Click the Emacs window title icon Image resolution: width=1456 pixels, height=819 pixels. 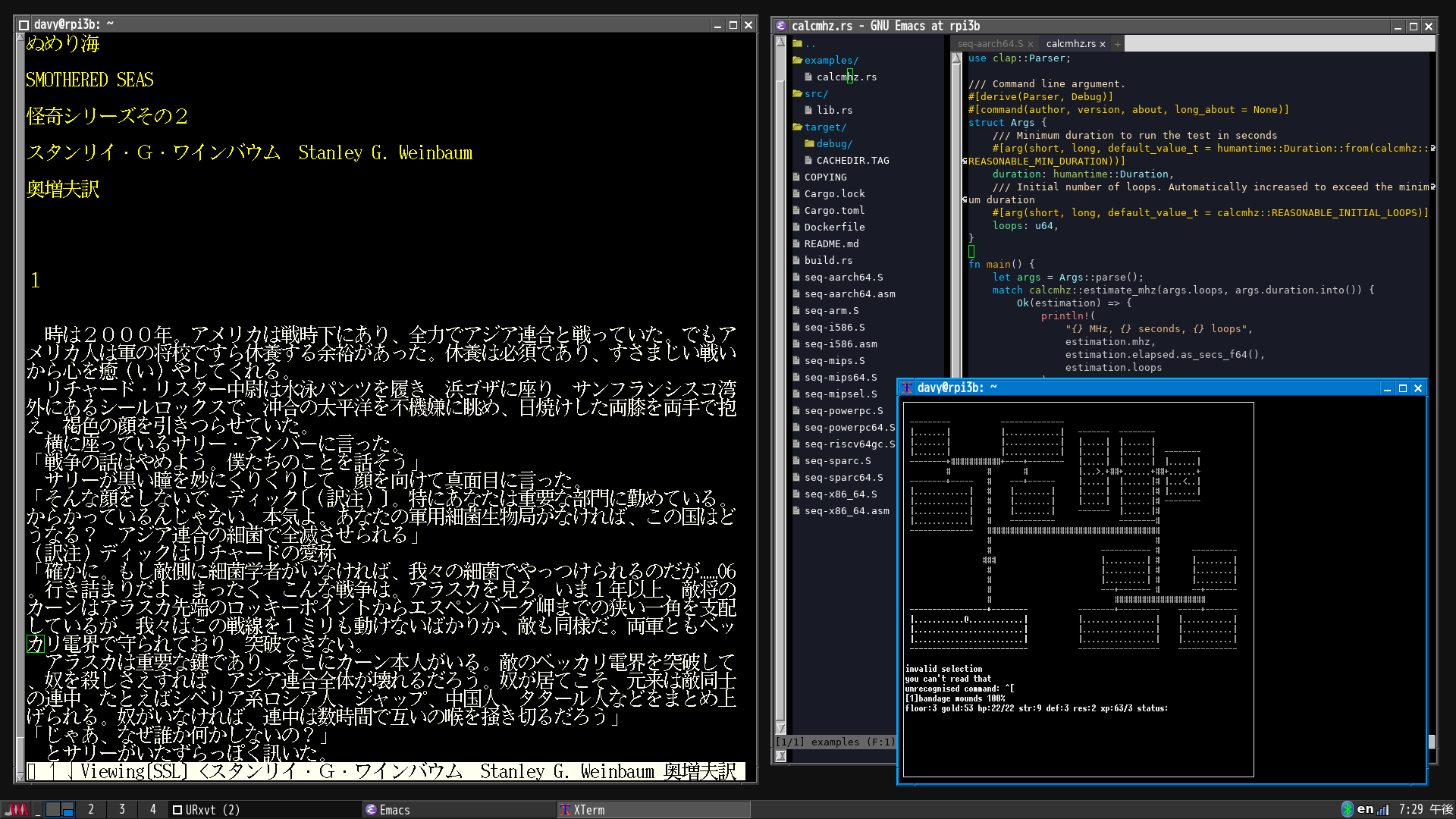(x=781, y=26)
